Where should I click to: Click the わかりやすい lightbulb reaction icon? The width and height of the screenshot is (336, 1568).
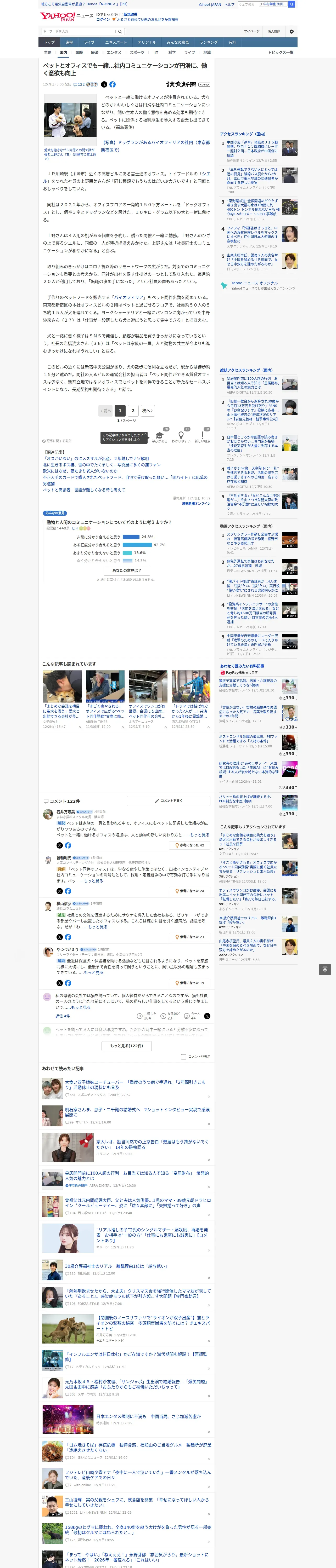(181, 435)
